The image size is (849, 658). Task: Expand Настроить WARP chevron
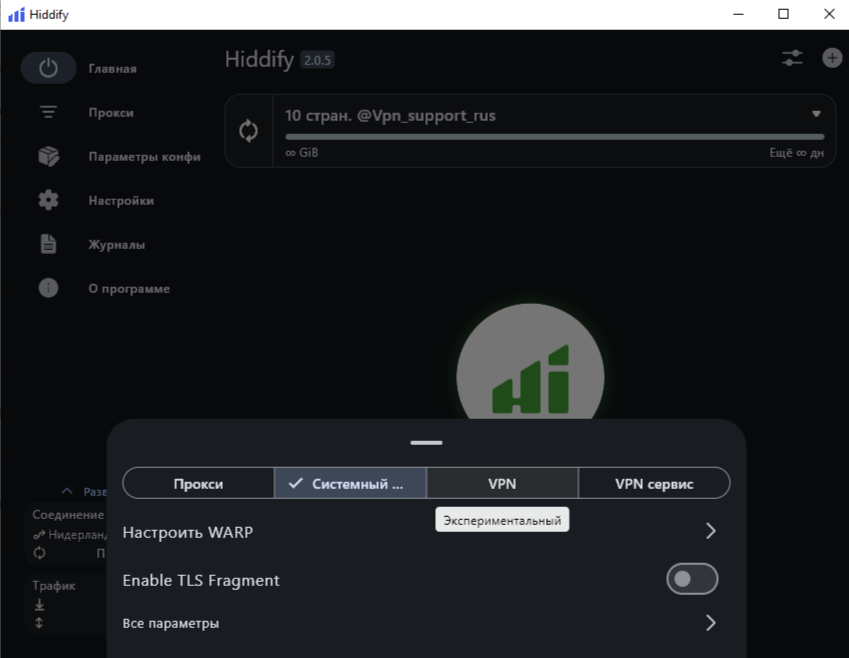pyautogui.click(x=710, y=531)
